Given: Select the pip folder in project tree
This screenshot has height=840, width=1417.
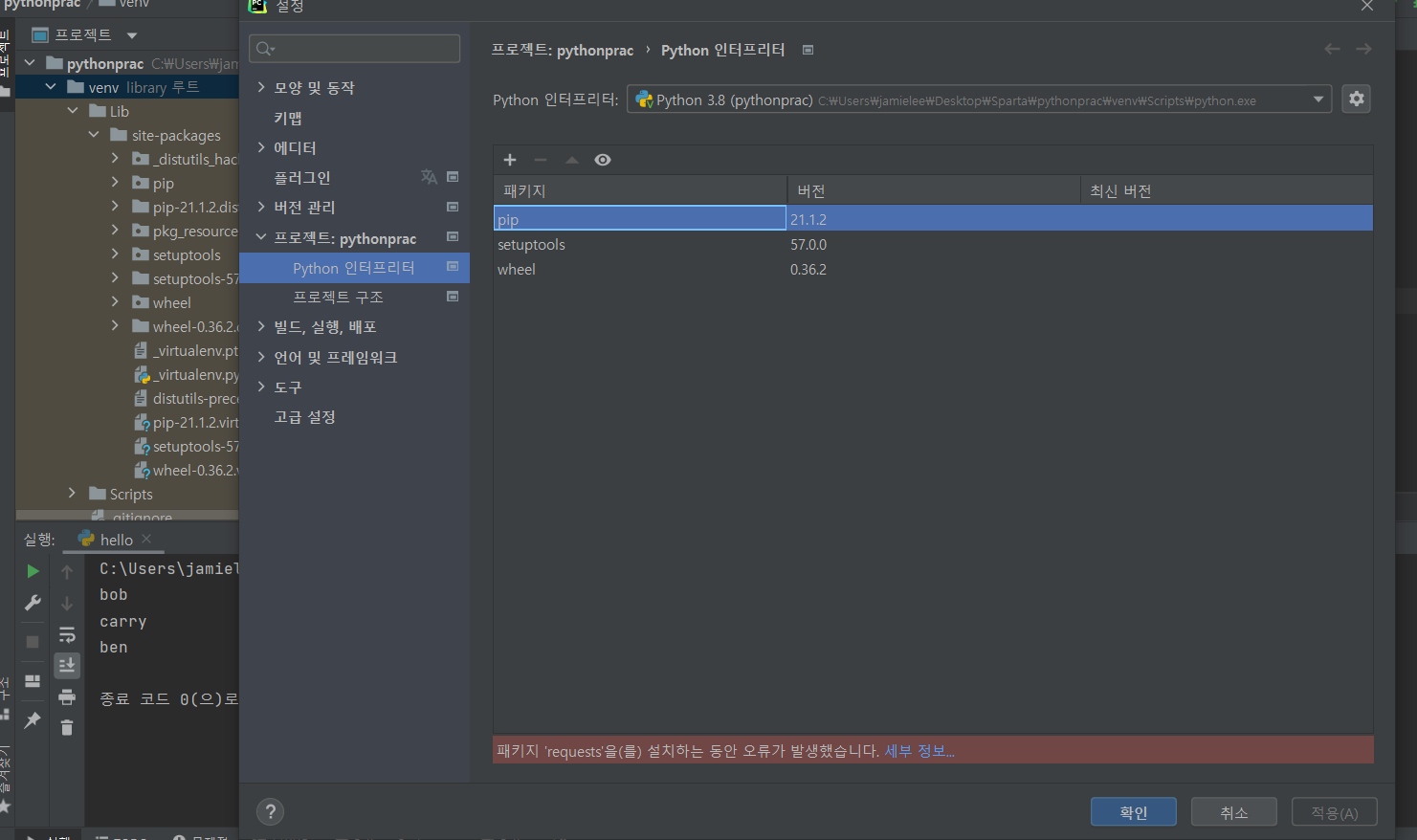Looking at the screenshot, I should point(164,183).
